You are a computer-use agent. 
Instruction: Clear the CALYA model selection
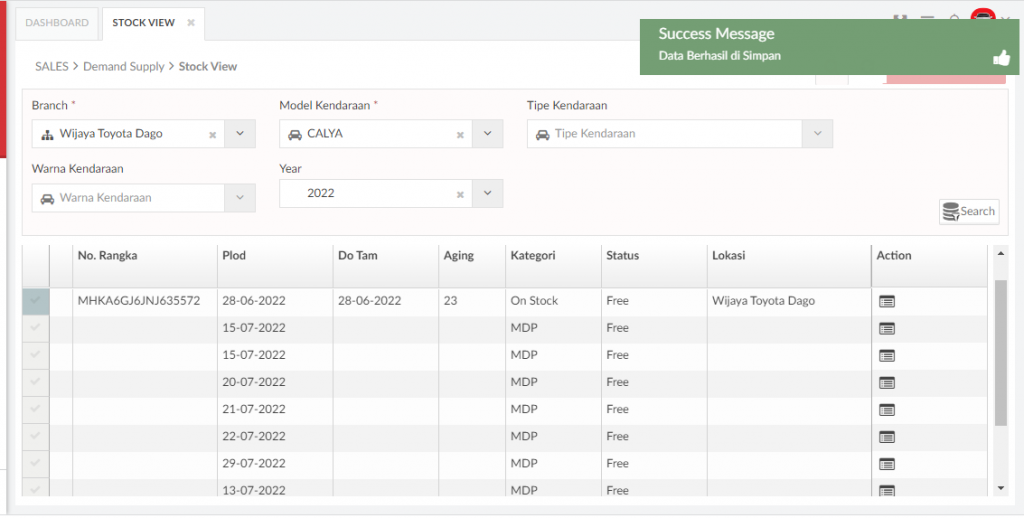[460, 135]
